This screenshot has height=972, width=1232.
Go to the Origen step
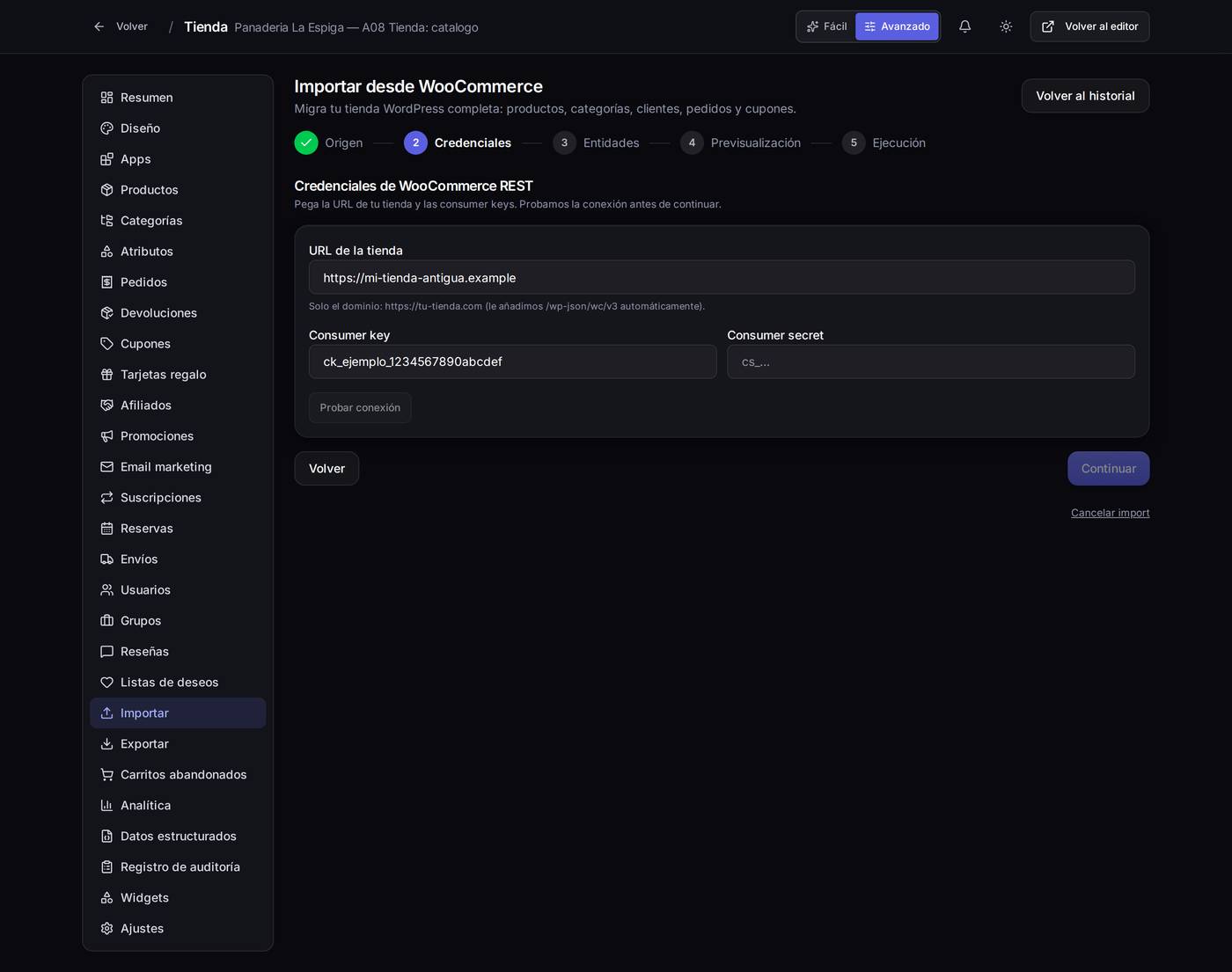point(328,143)
